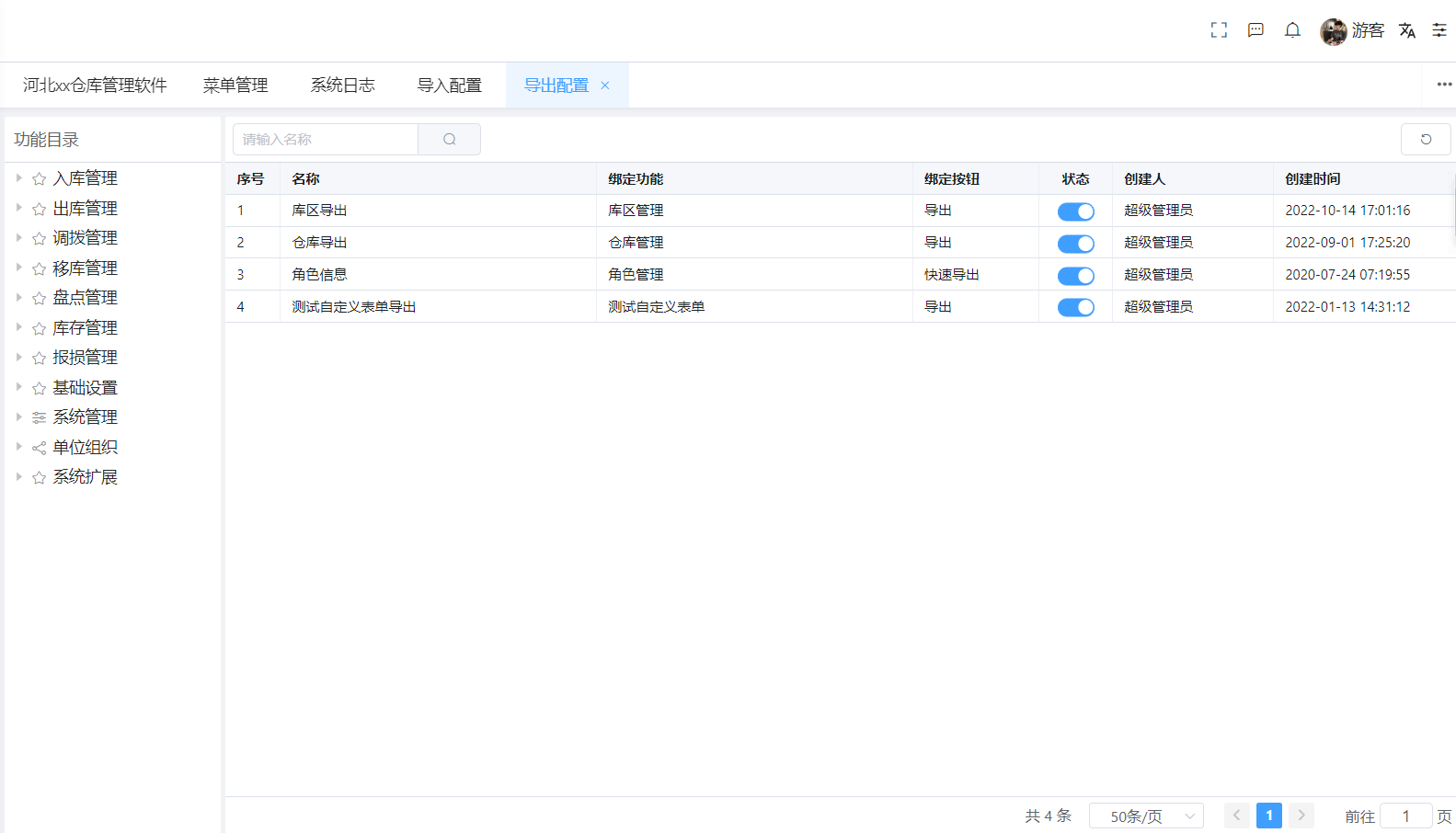Switch to the 导入配置 tab
This screenshot has width=1456, height=833.
(449, 86)
